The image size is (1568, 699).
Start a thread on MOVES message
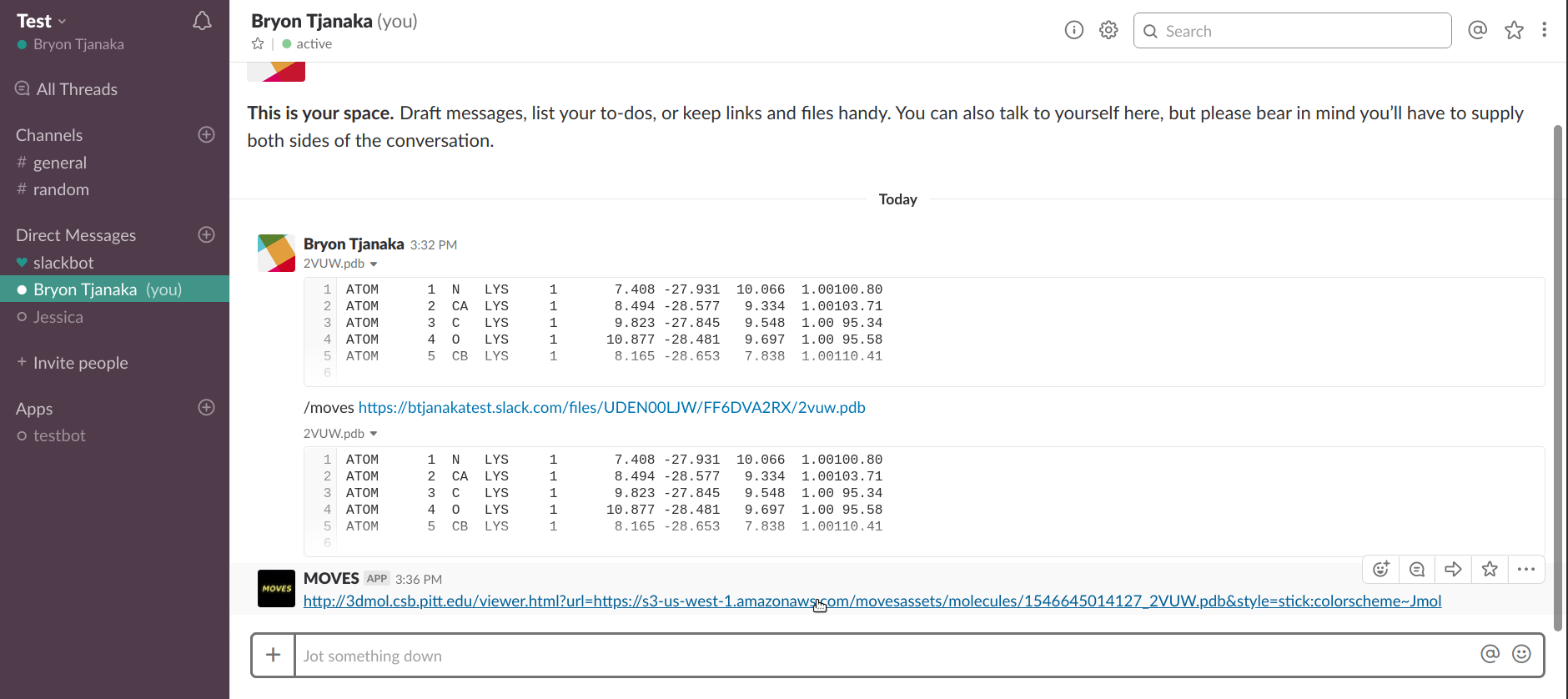click(x=1417, y=570)
